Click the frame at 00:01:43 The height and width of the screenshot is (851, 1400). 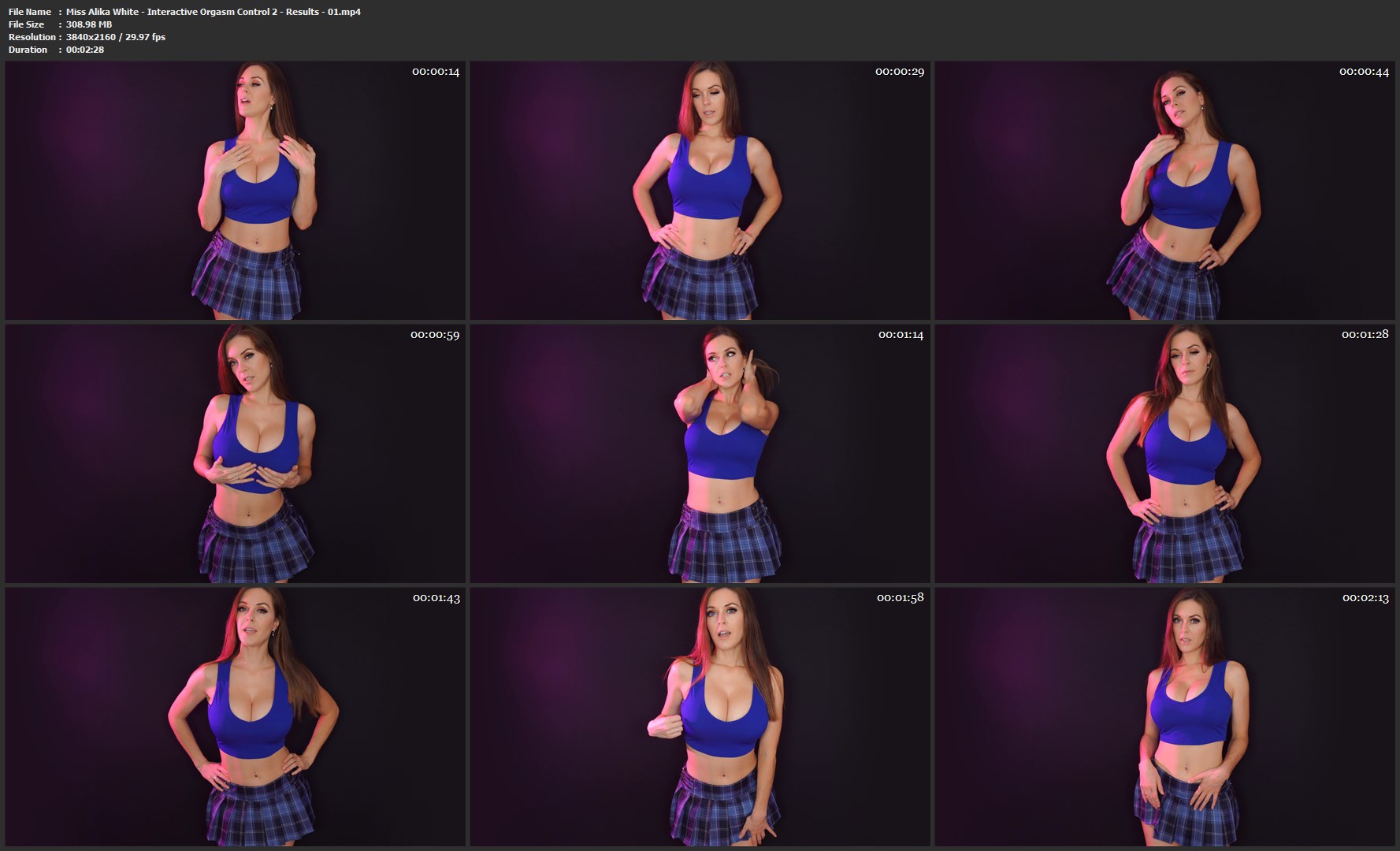235,716
